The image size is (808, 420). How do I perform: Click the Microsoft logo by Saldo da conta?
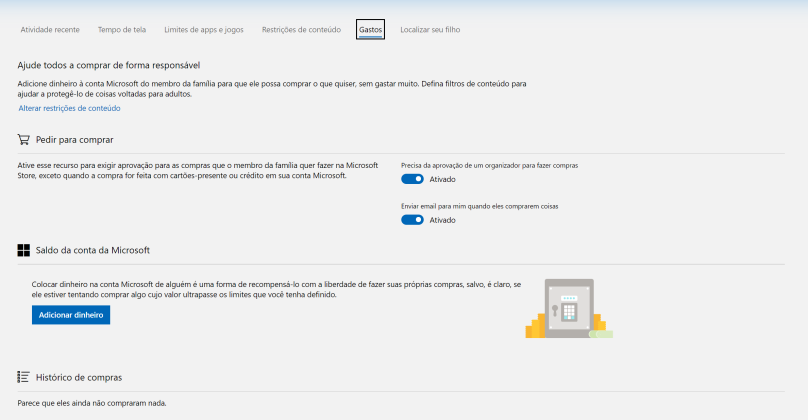click(x=24, y=250)
